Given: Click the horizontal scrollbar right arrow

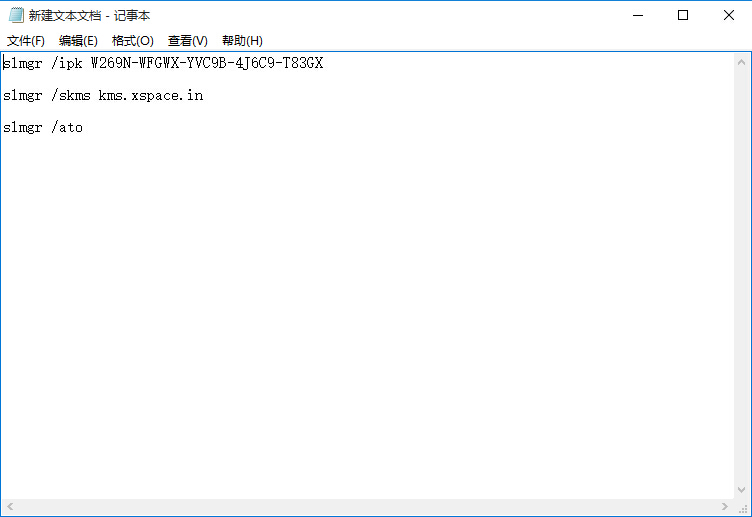Looking at the screenshot, I should point(725,506).
